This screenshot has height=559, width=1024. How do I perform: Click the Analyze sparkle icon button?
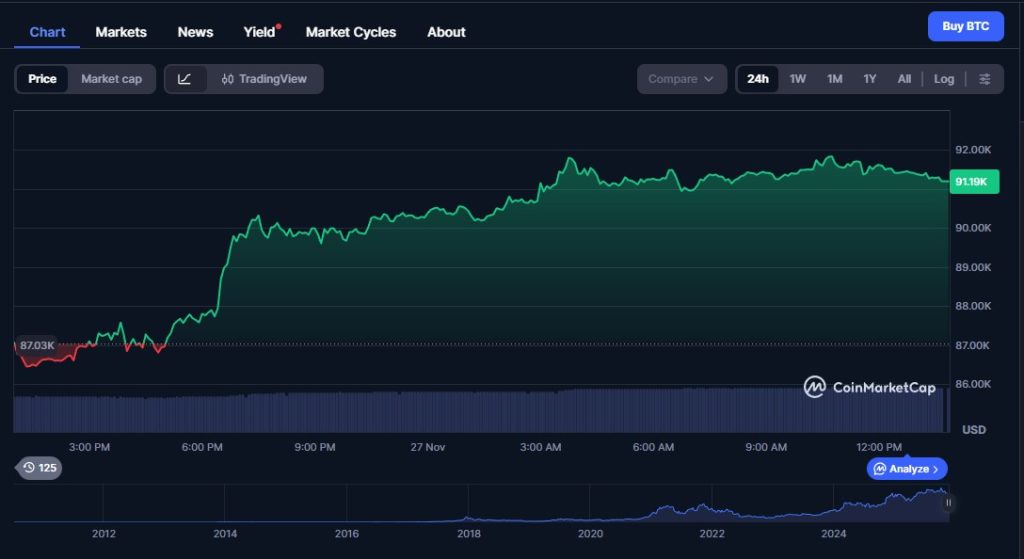(907, 468)
